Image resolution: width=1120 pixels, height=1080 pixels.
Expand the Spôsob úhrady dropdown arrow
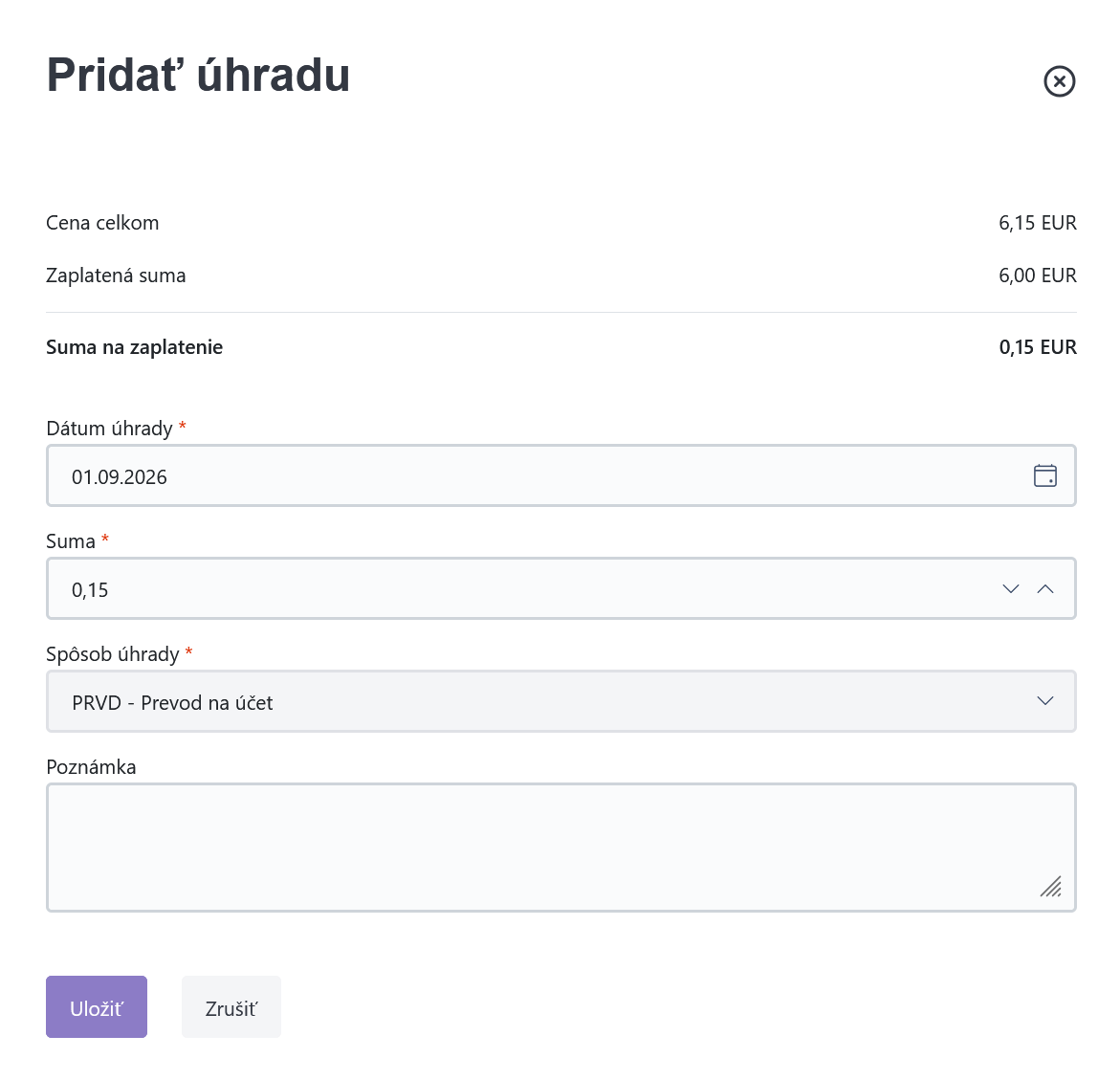(x=1045, y=701)
